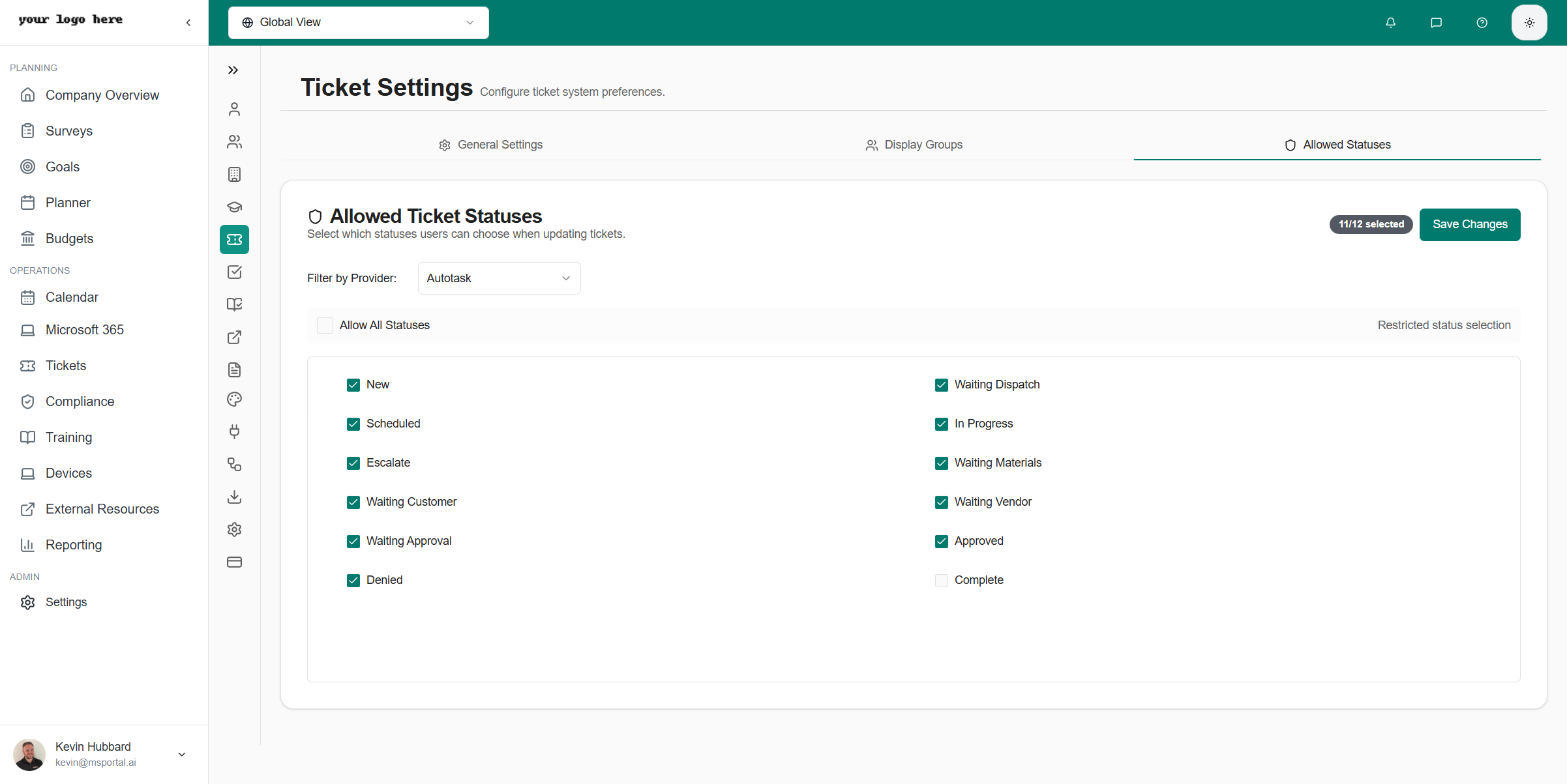The height and width of the screenshot is (784, 1567).
Task: Check the Complete status checkbox
Action: point(941,580)
